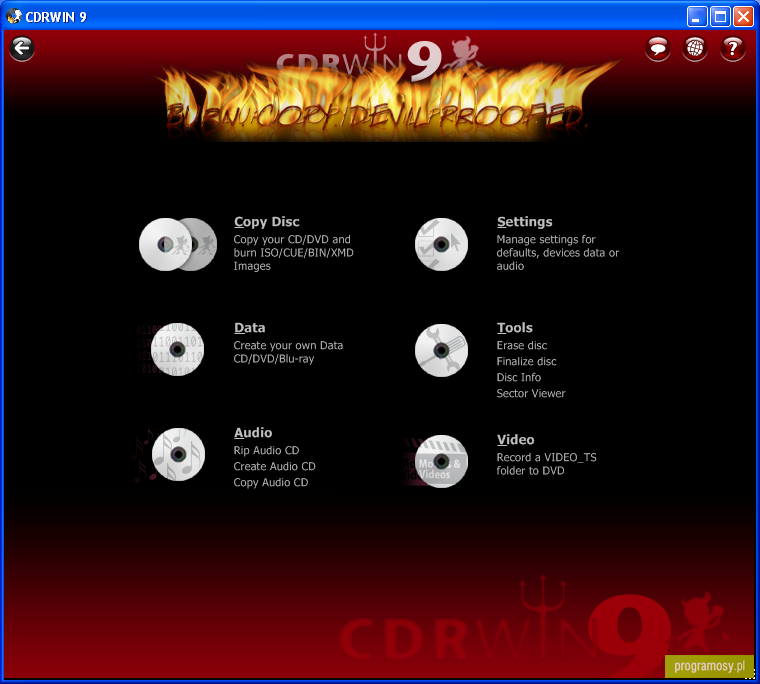Click the CDRWIN 9 title bar app icon

[14, 16]
